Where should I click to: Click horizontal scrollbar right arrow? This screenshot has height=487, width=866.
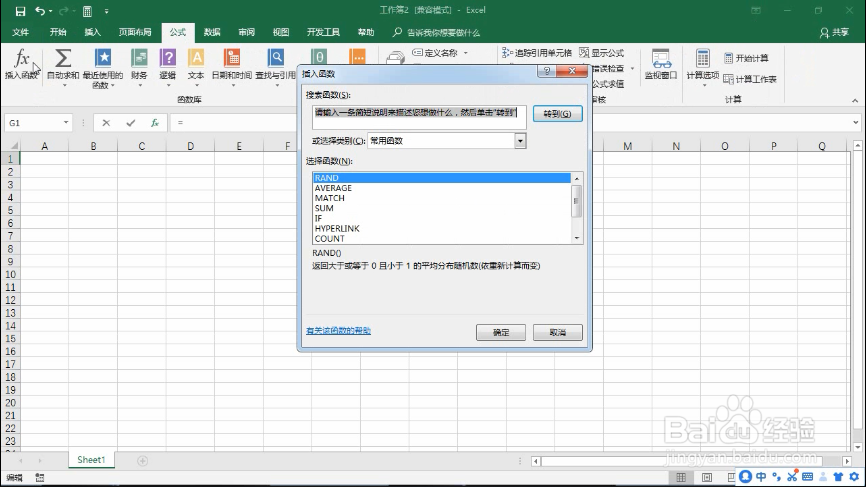tap(847, 460)
